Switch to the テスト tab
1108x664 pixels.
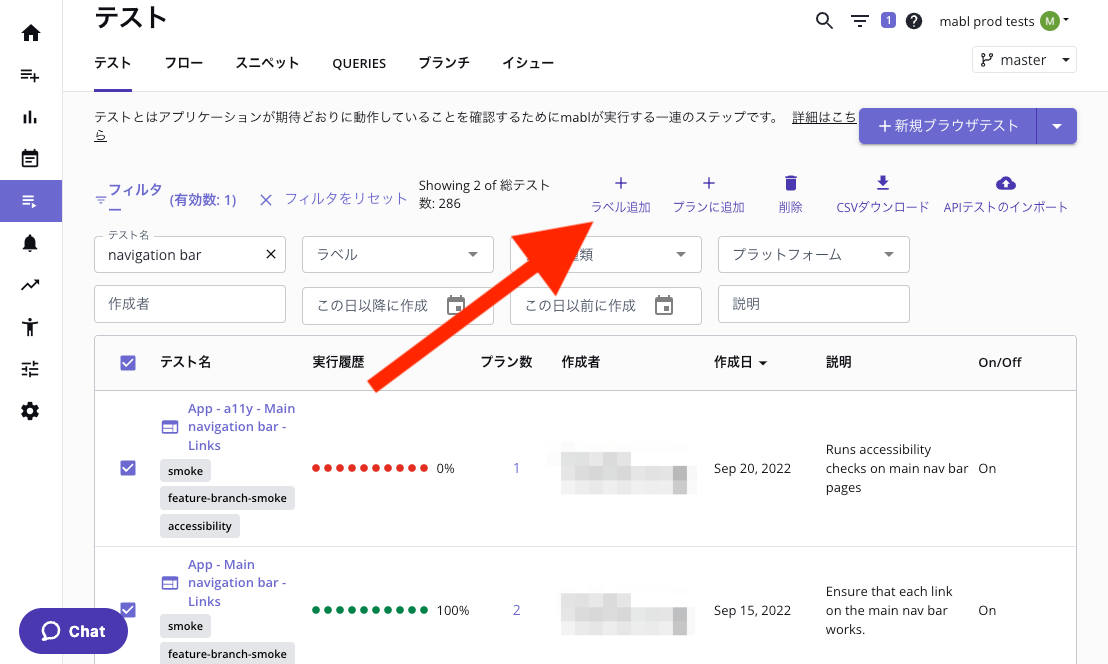(113, 63)
